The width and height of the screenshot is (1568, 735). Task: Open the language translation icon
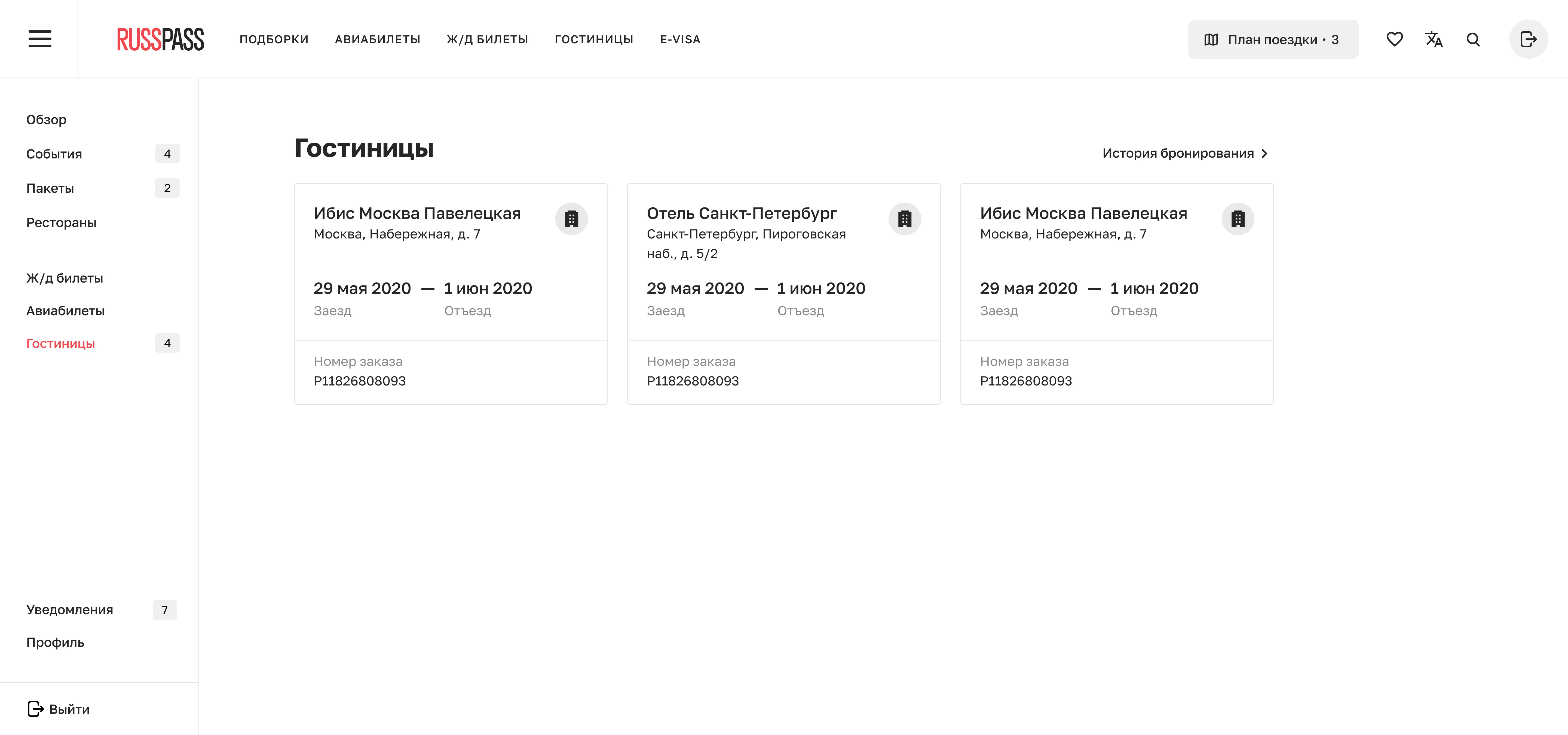click(1434, 39)
